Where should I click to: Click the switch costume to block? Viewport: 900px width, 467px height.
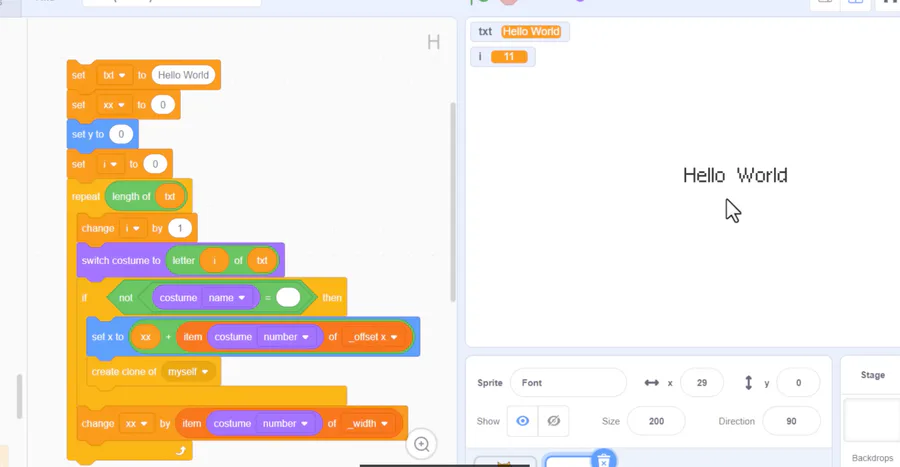[x=121, y=260]
